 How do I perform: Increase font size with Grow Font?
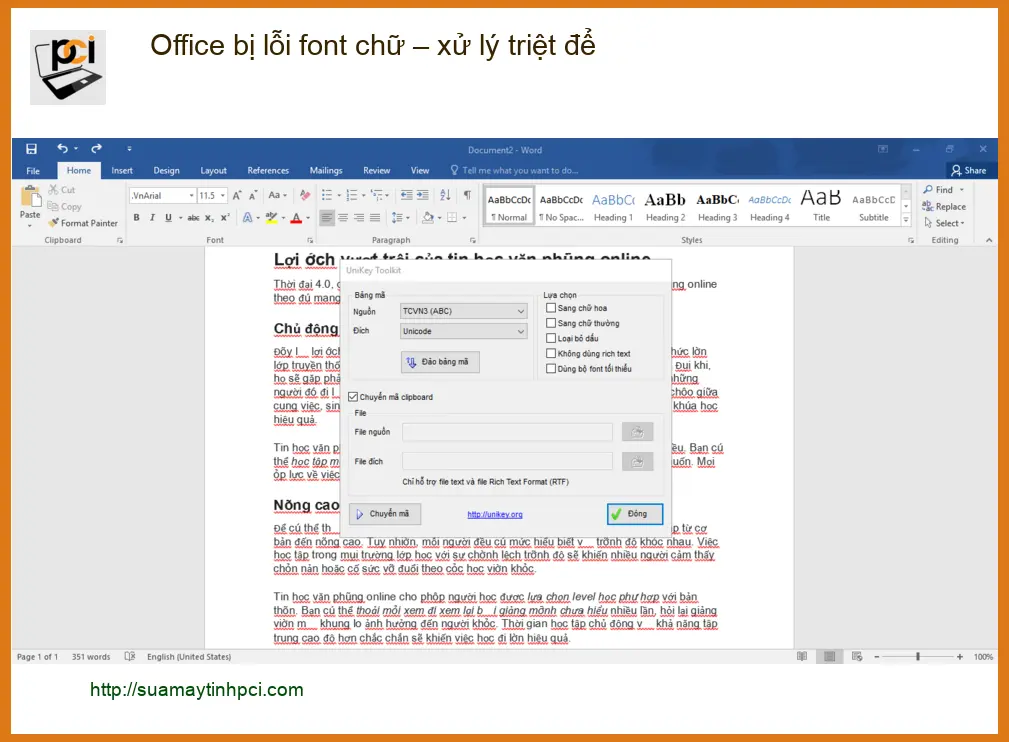click(x=237, y=195)
